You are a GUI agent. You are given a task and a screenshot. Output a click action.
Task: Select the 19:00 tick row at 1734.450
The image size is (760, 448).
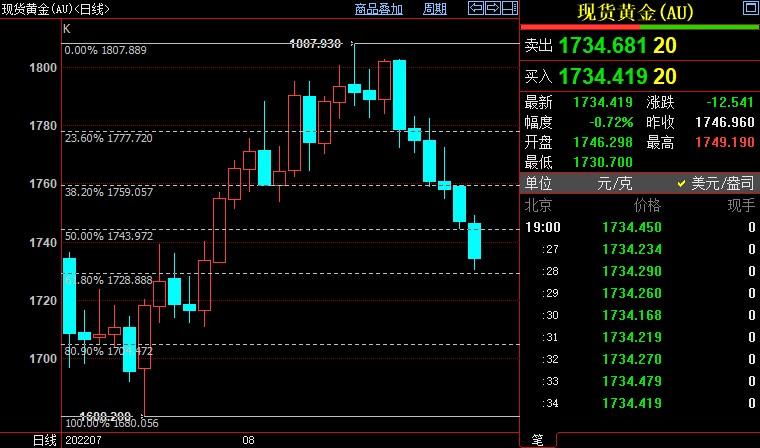640,227
